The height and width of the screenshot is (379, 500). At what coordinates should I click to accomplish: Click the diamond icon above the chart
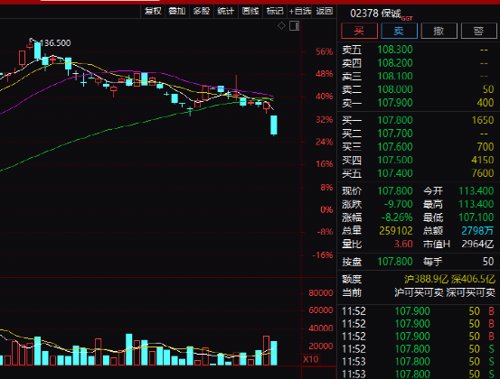click(x=282, y=26)
